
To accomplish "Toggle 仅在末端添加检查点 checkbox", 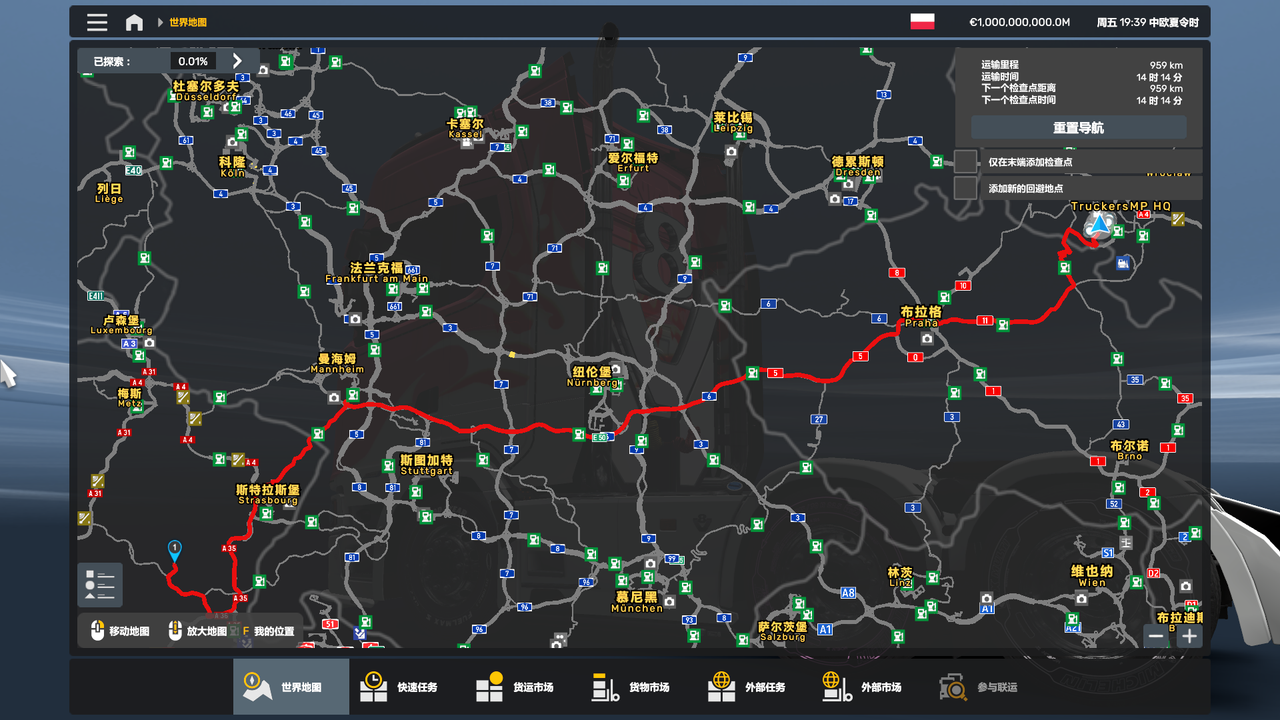I will [965, 162].
